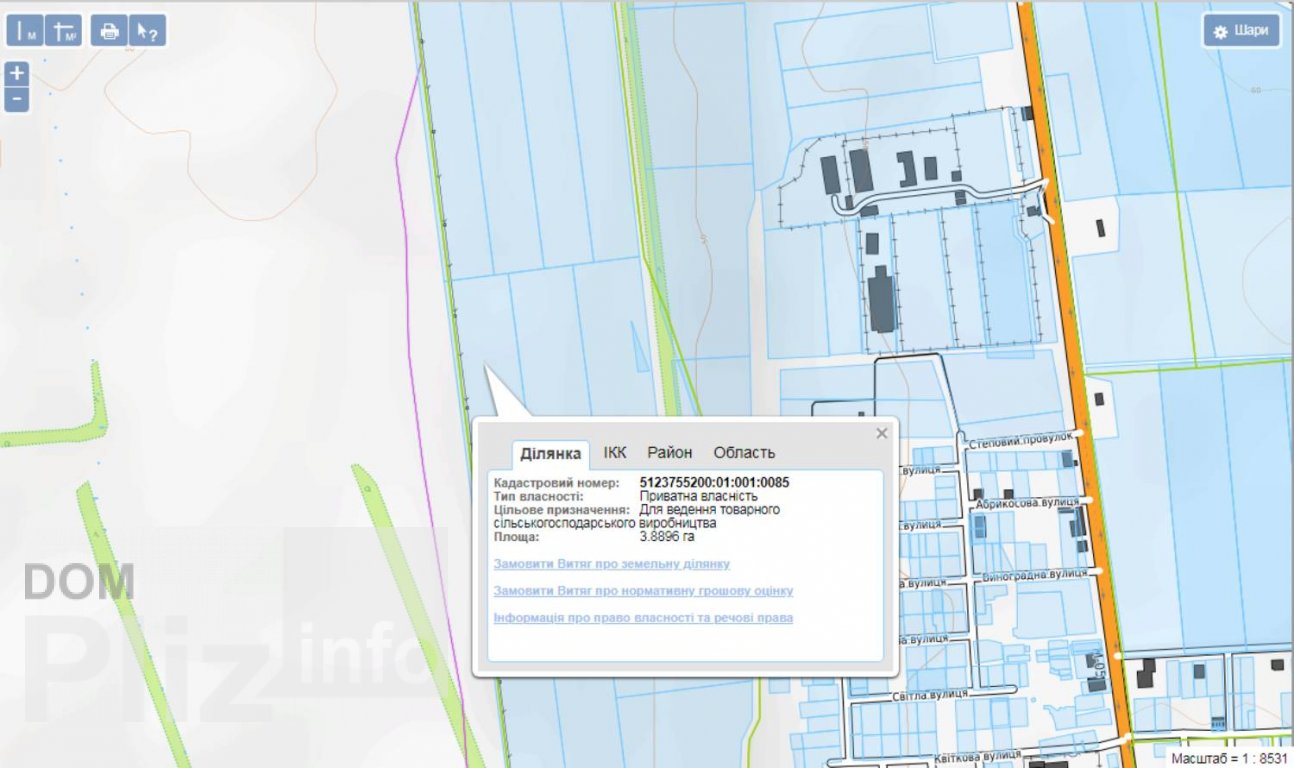Click the cadastral number 5123755200:01:001:0085
The height and width of the screenshot is (768, 1294).
pos(714,482)
